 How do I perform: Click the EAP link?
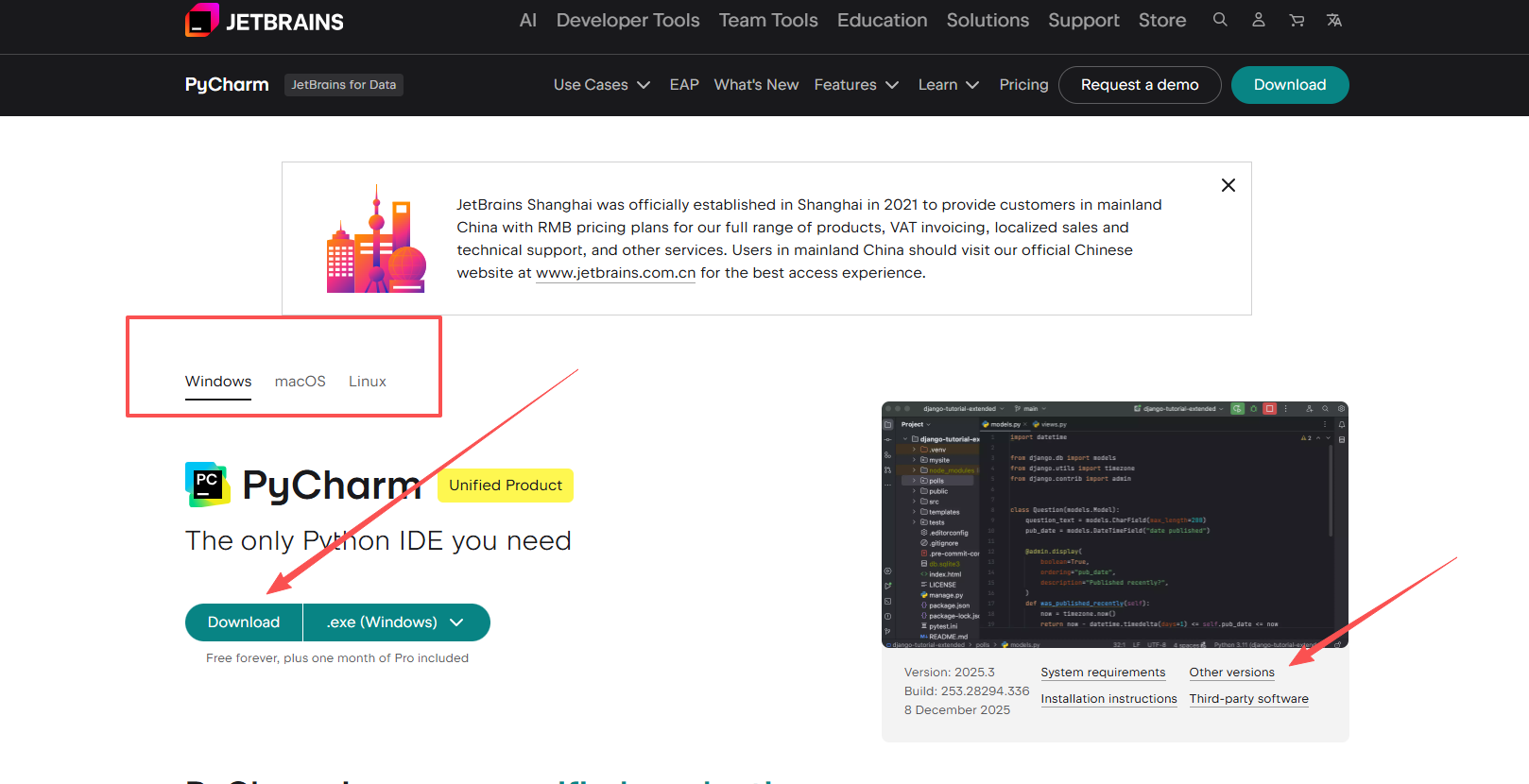coord(684,85)
